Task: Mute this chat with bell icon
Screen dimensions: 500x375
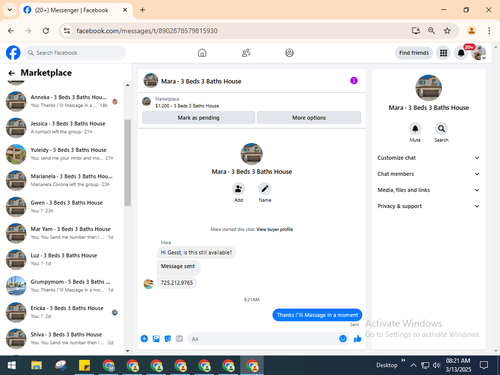Action: point(415,128)
